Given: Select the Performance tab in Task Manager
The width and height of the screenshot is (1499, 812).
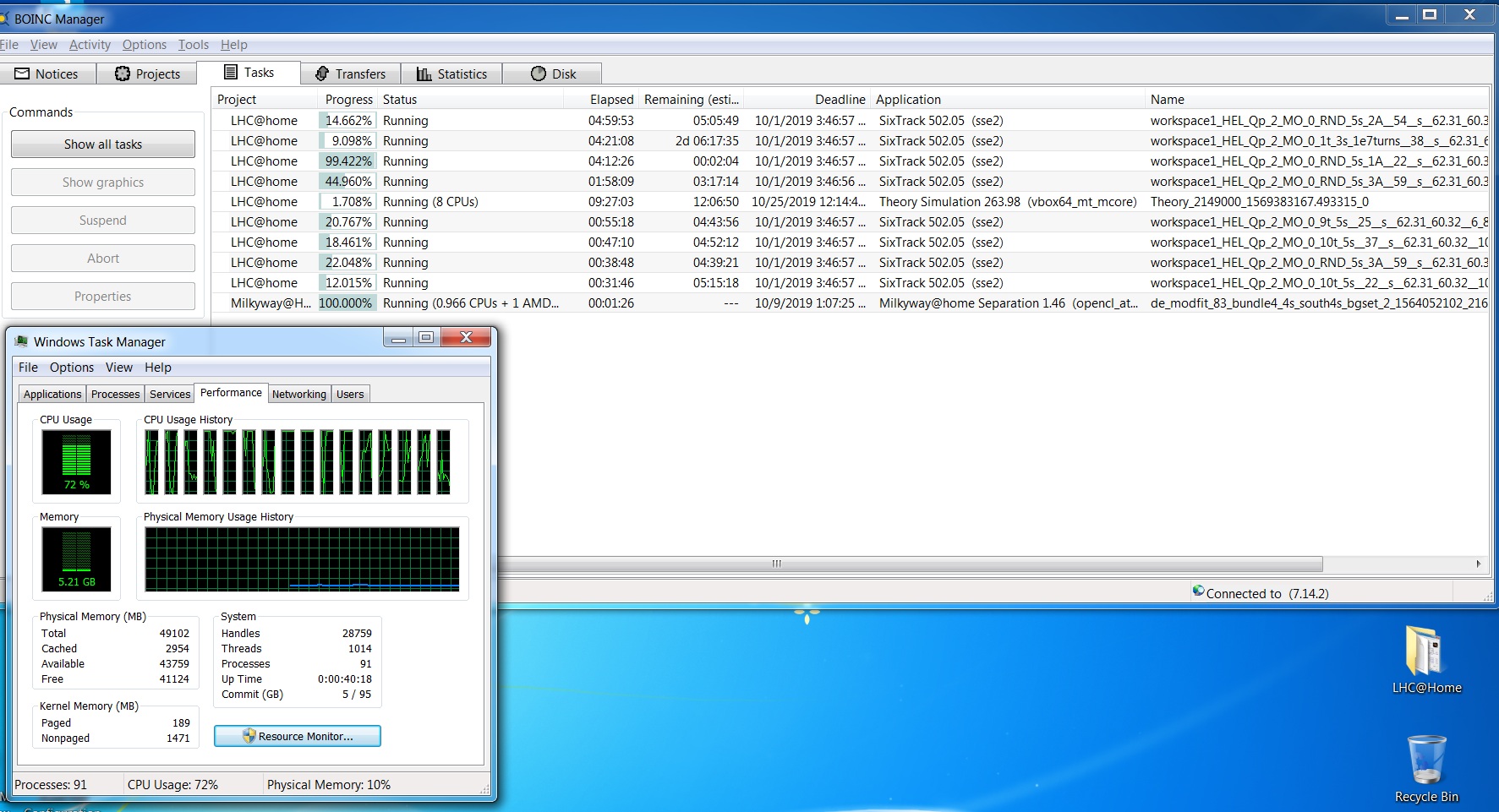Looking at the screenshot, I should point(231,393).
